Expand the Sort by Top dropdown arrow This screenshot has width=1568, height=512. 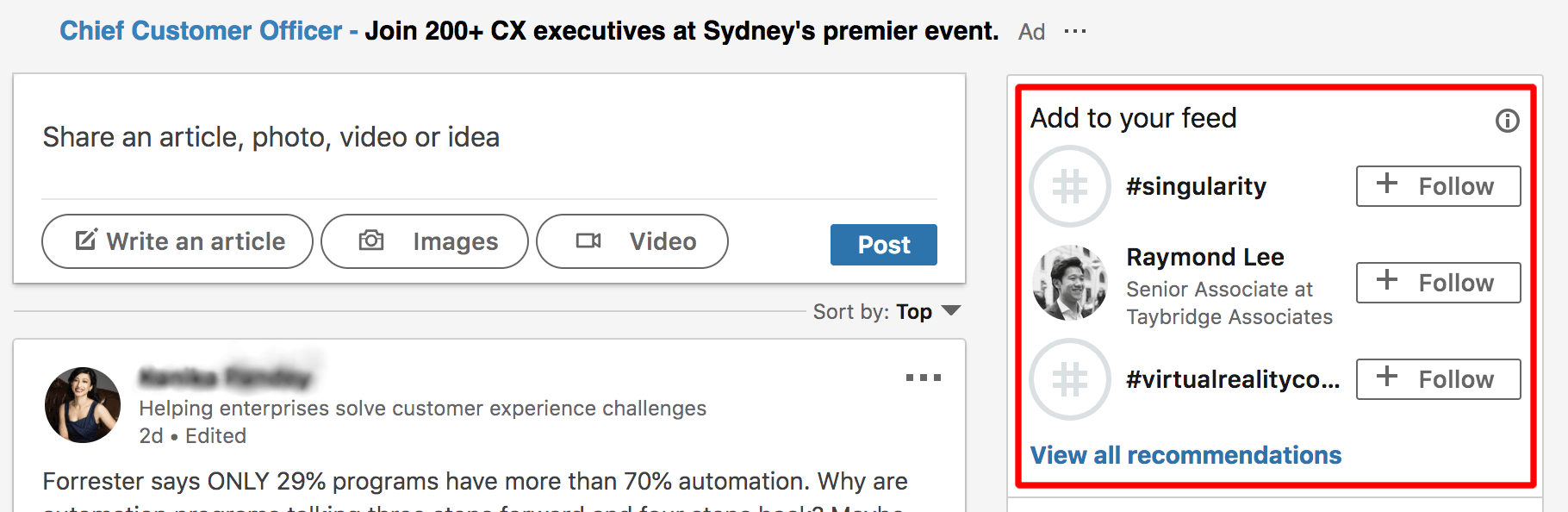pyautogui.click(x=951, y=310)
